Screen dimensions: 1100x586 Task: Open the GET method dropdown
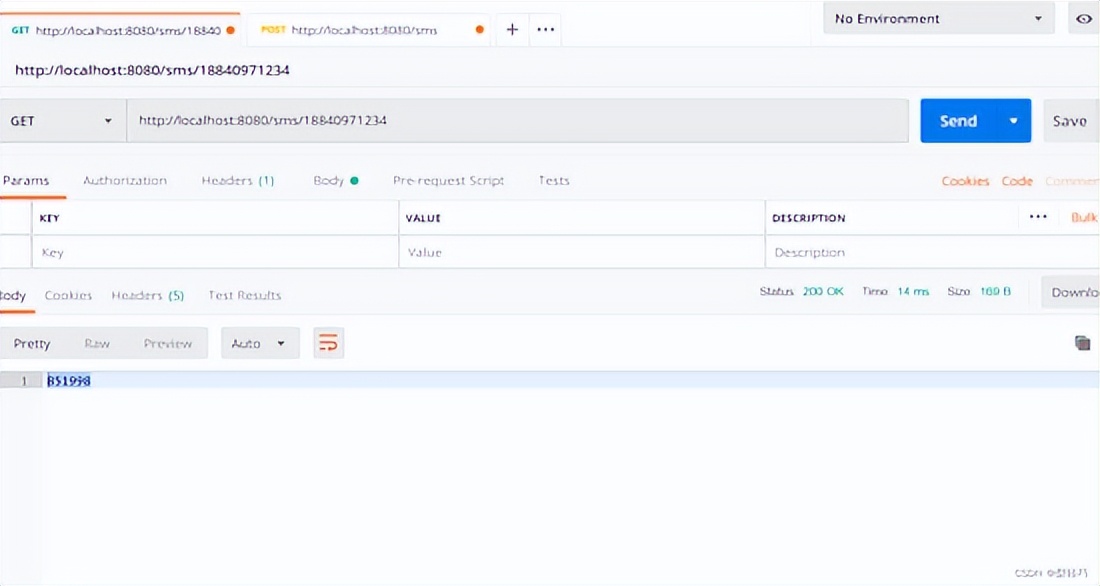click(x=62, y=121)
